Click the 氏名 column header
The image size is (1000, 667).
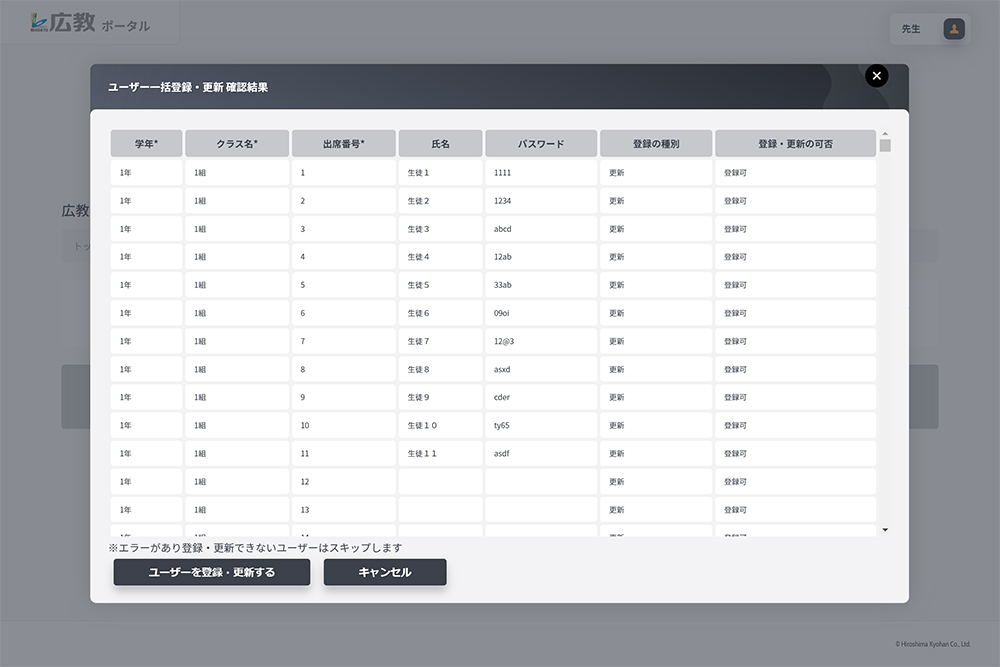[x=440, y=143]
